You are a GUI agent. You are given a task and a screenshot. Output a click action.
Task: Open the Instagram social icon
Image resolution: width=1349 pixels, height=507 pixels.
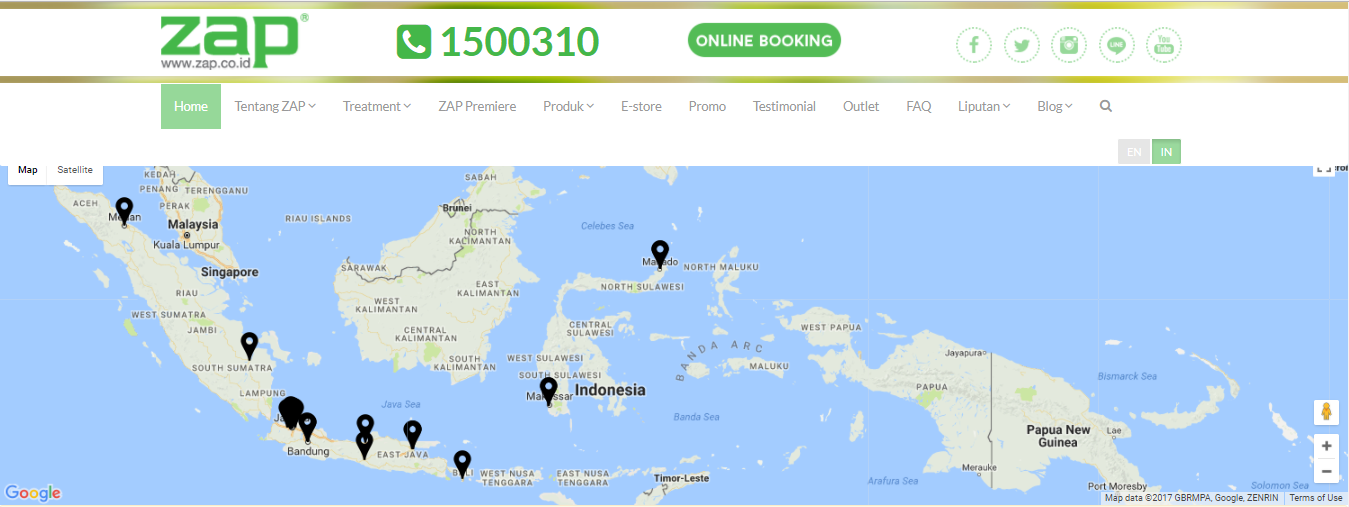click(x=1069, y=45)
